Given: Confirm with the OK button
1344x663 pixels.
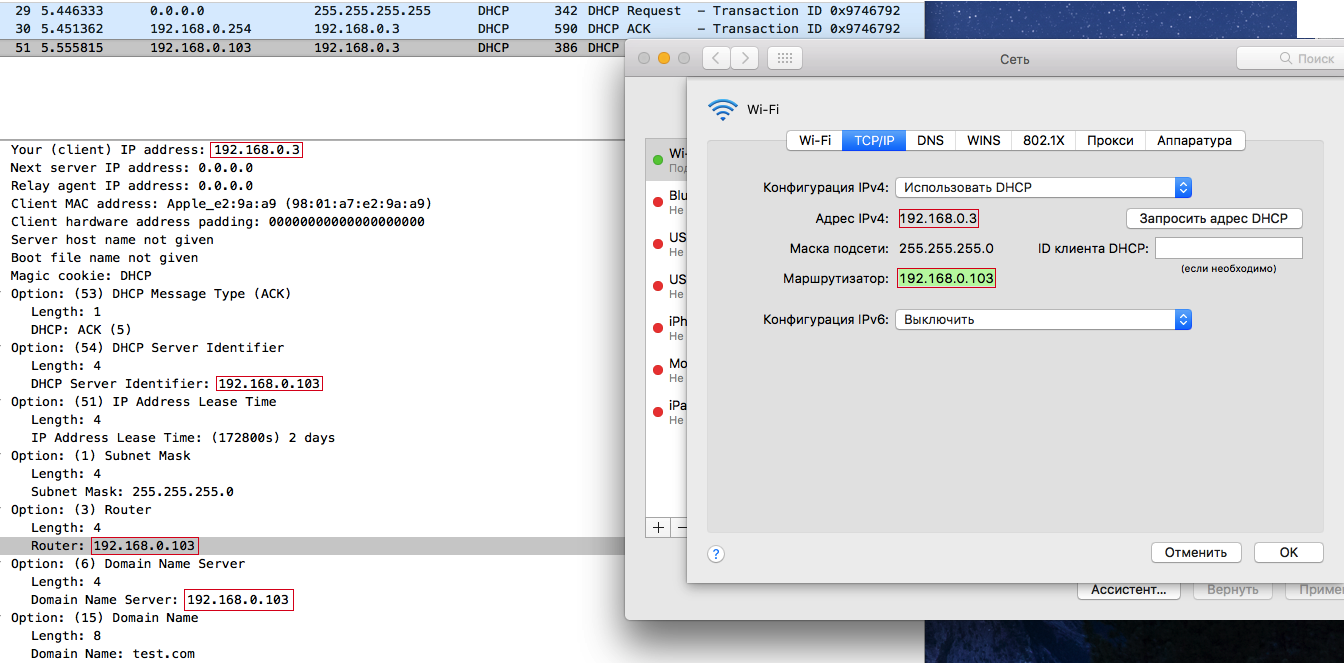Looking at the screenshot, I should [x=1289, y=552].
